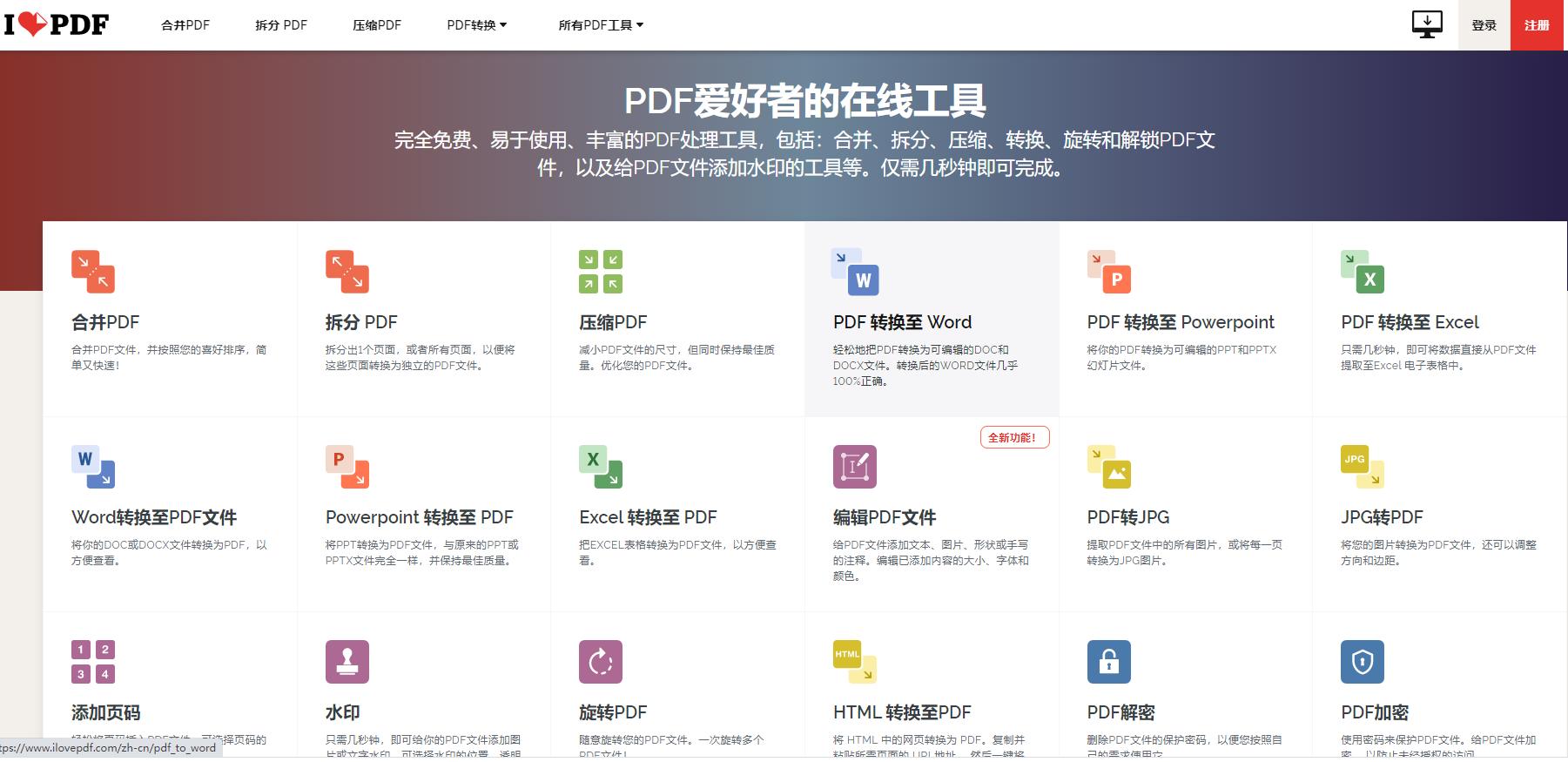Open the Compress PDF (压缩PDF) green icon

tap(601, 272)
